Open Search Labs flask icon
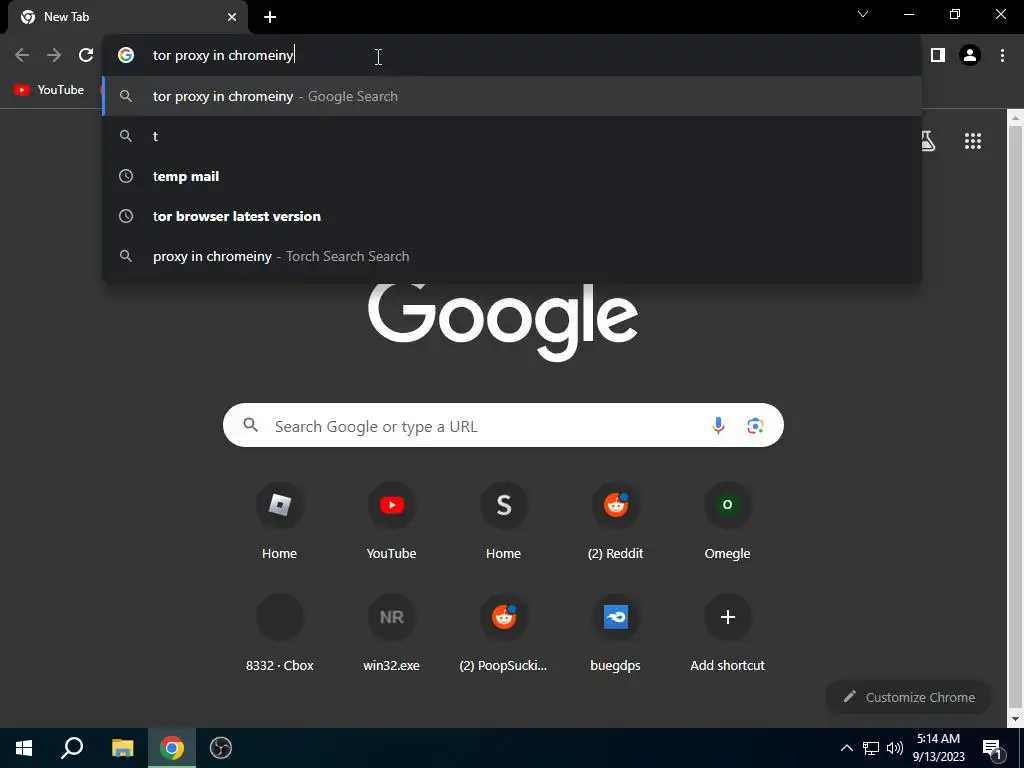Screen dimensions: 1024x768 (927, 141)
